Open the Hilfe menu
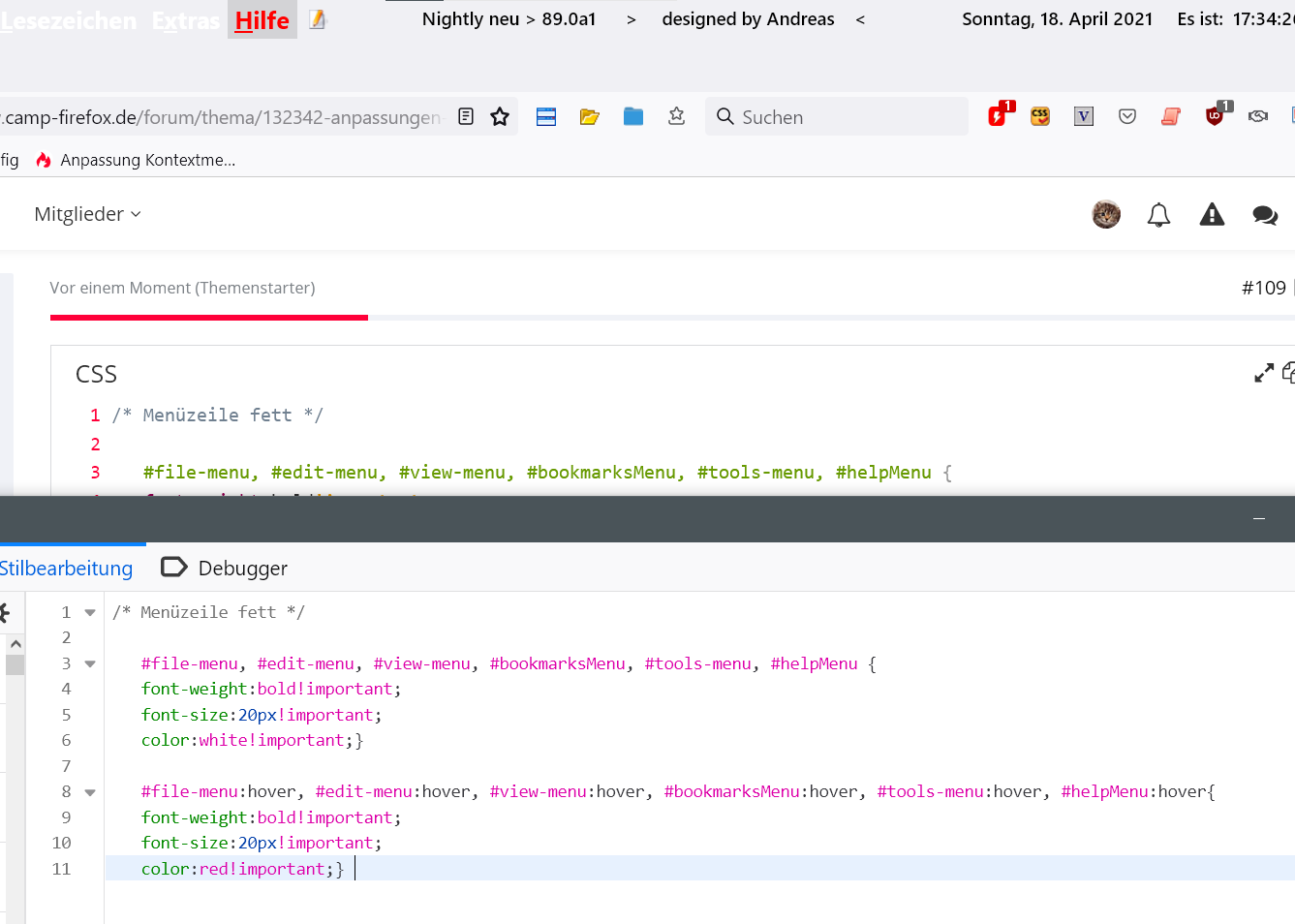1295x924 pixels. (262, 20)
